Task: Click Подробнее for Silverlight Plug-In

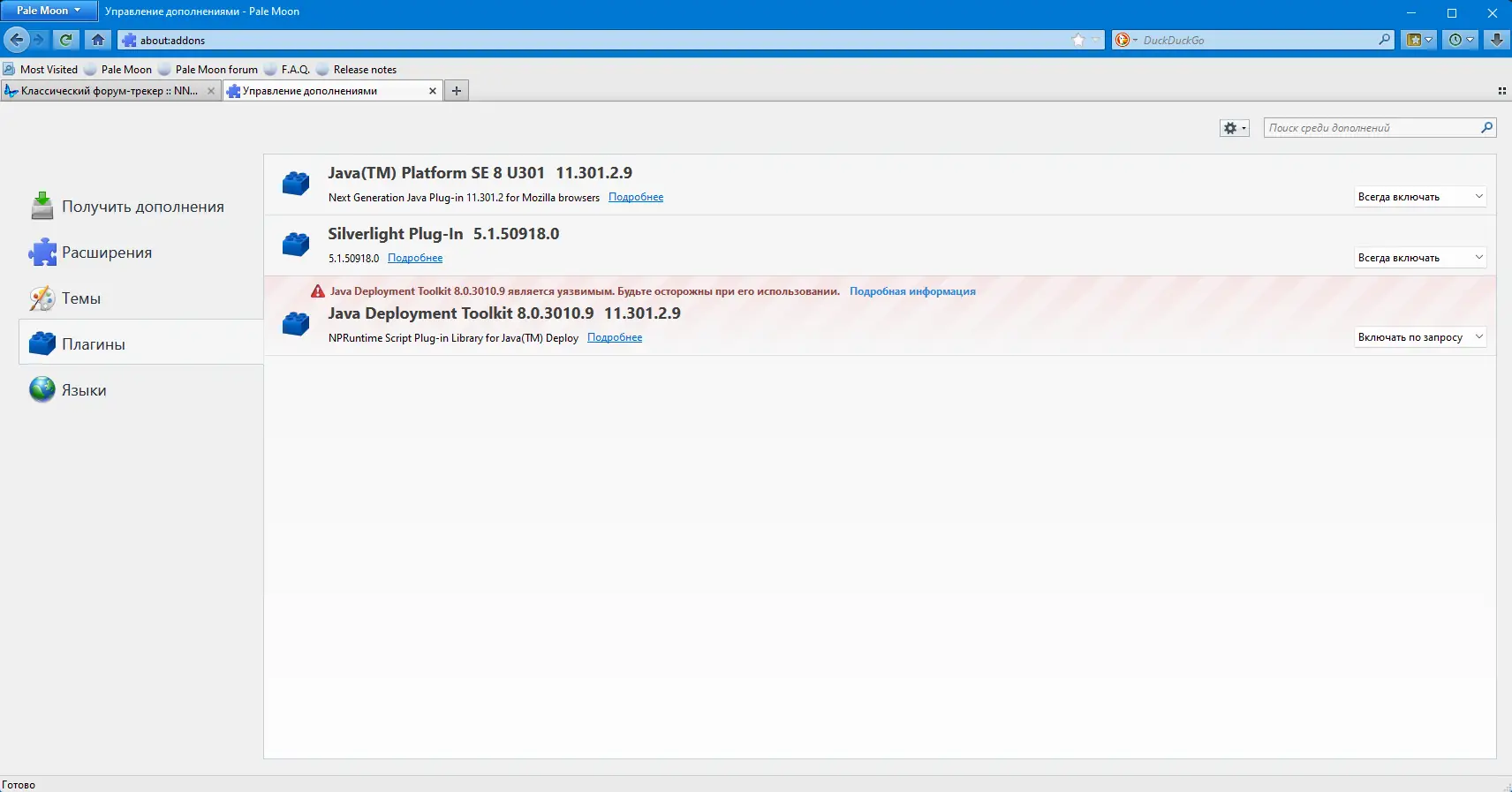Action: (415, 258)
